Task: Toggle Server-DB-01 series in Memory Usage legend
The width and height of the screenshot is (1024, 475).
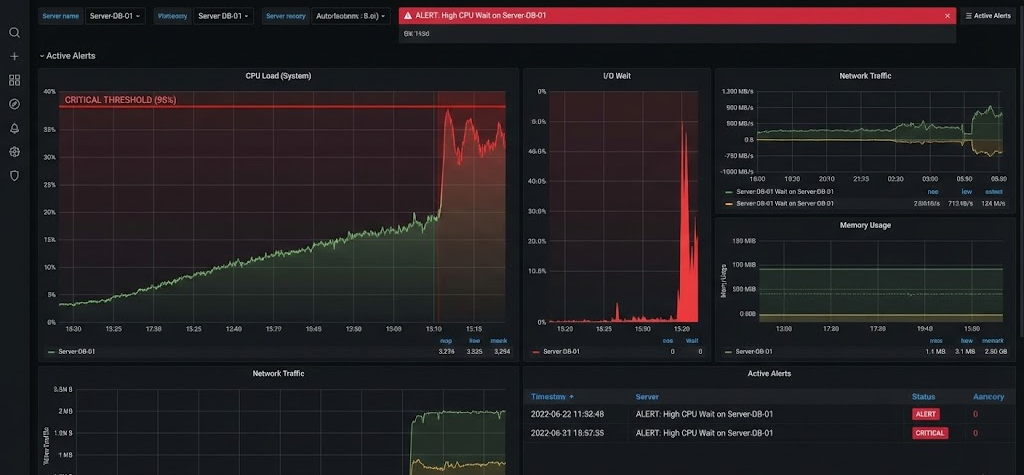Action: [755, 352]
